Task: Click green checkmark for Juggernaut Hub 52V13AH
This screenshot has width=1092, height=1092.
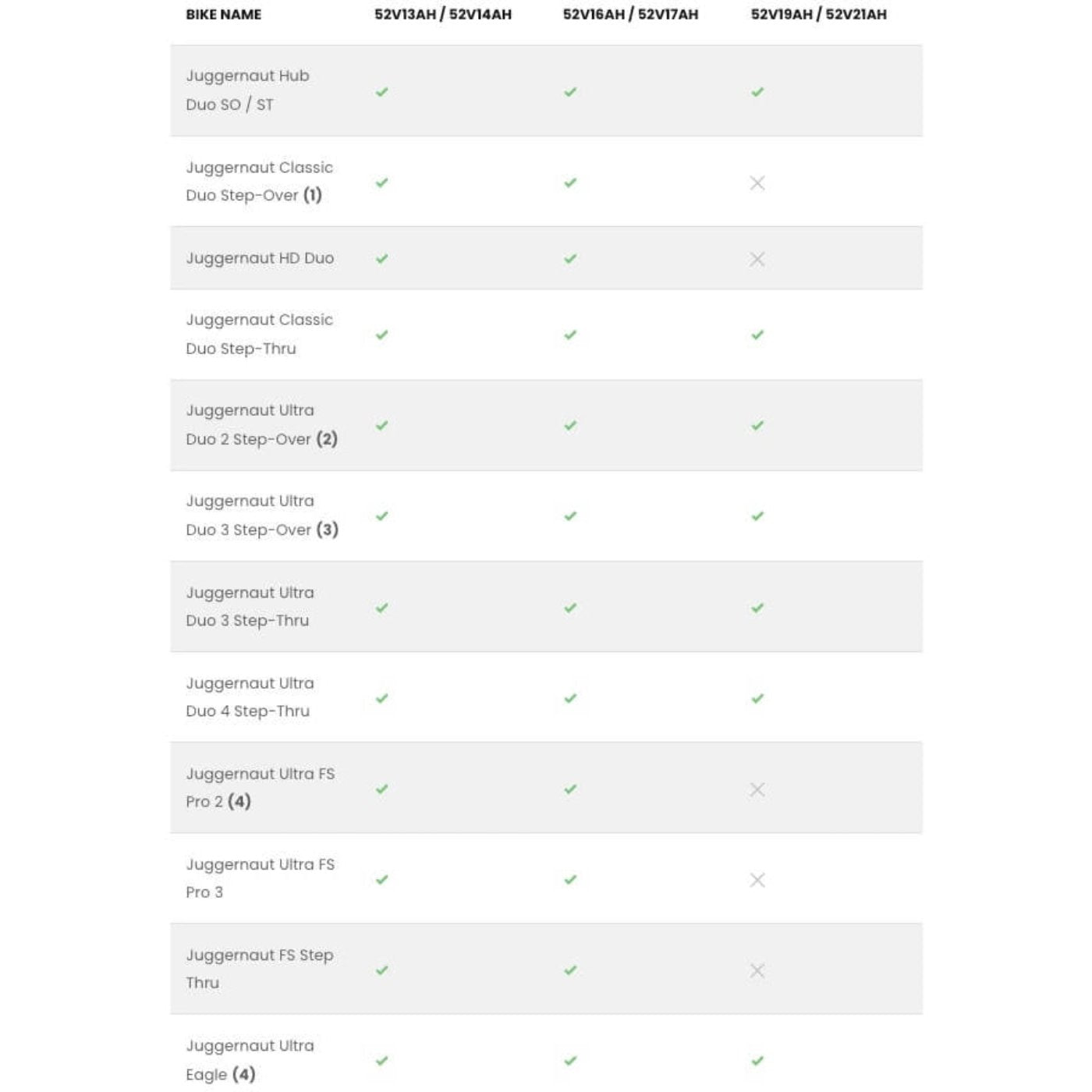Action: tap(381, 92)
